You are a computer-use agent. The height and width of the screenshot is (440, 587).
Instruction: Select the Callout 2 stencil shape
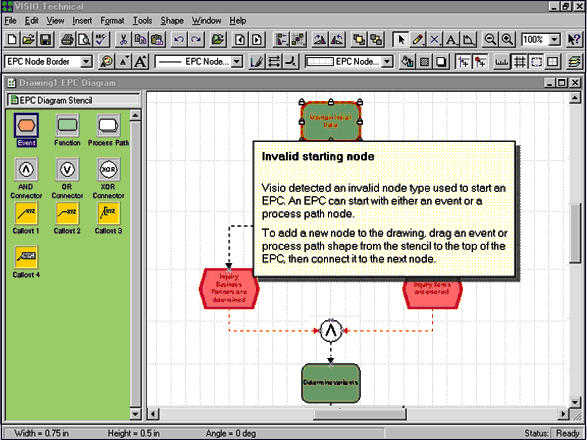67,218
